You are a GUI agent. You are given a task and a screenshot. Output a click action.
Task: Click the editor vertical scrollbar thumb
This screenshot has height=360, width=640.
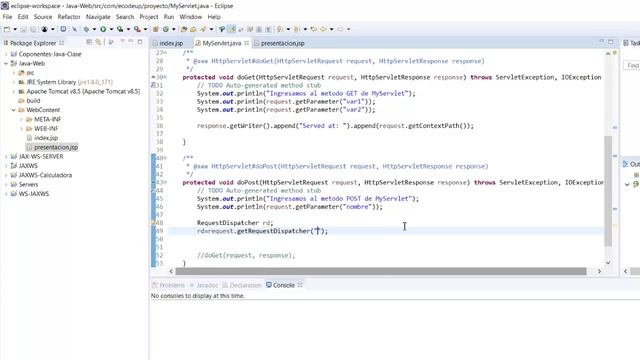click(x=608, y=191)
